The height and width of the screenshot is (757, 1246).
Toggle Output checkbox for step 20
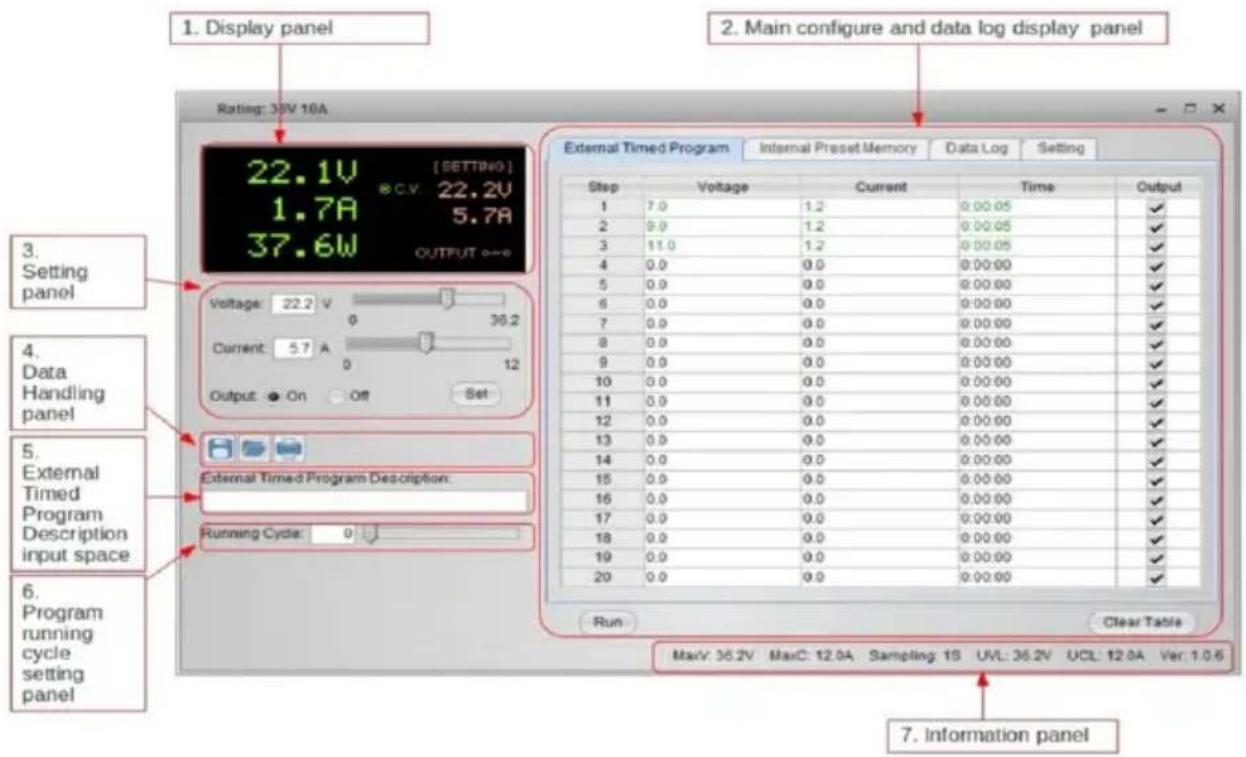point(1158,577)
